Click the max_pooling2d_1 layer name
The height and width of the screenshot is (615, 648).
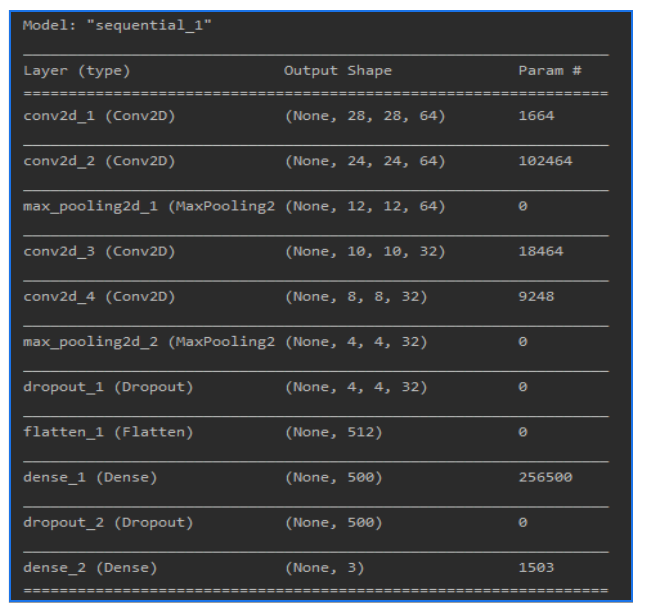(149, 206)
